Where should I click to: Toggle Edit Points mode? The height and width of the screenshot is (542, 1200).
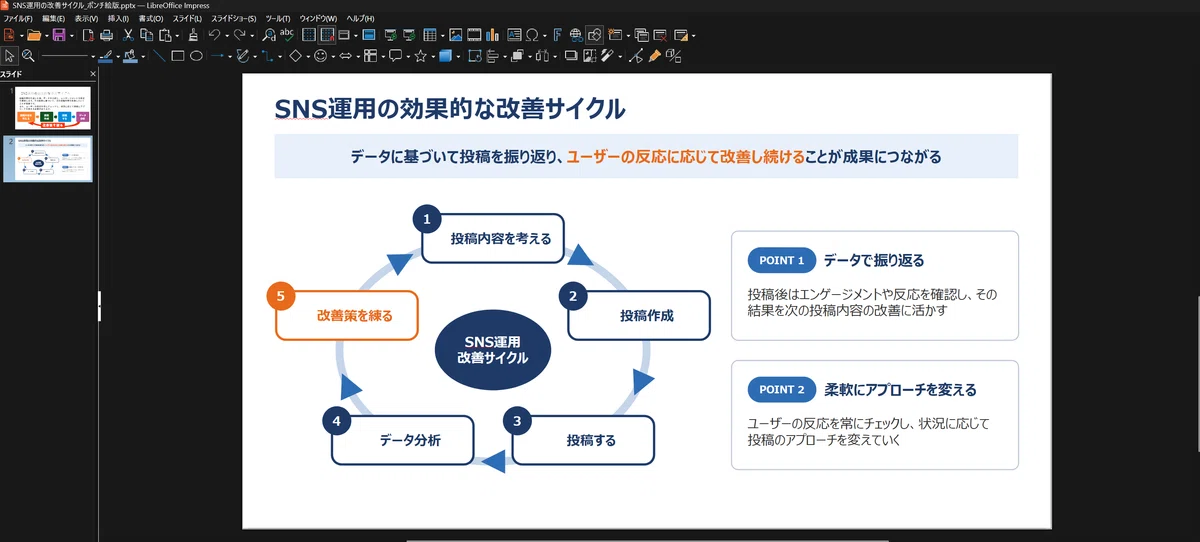635,56
